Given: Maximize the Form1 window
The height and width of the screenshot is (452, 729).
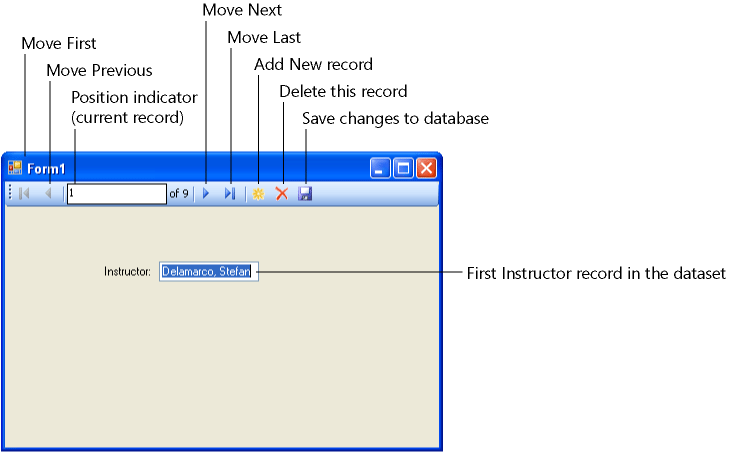Looking at the screenshot, I should coord(403,168).
